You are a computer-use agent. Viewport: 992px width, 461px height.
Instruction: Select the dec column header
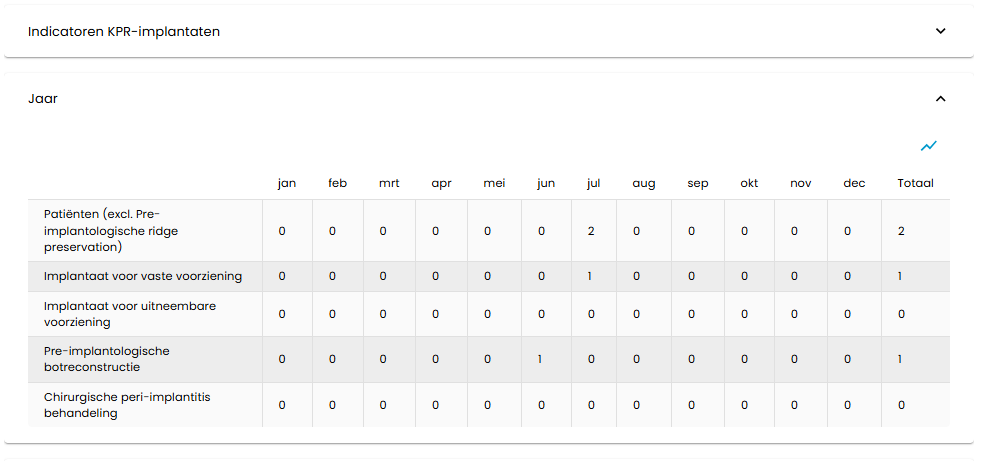click(854, 184)
